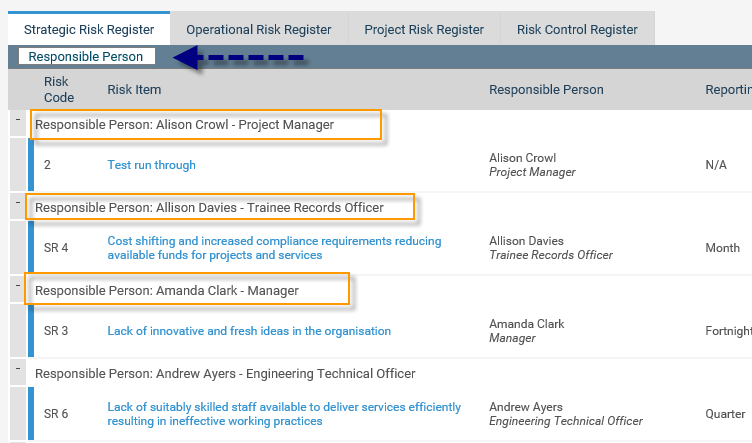Collapse the Amanda Clark group
Screen dimensions: 752x443
coord(19,286)
